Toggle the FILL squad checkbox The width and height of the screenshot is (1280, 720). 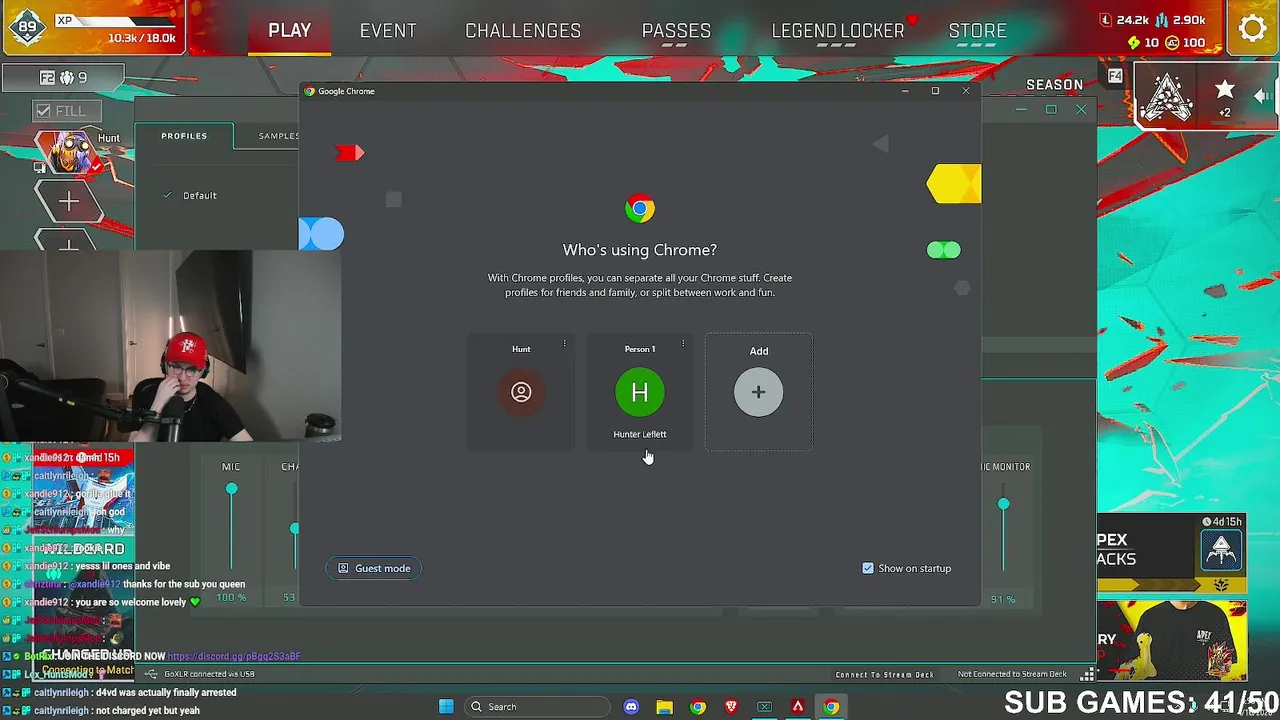click(43, 111)
